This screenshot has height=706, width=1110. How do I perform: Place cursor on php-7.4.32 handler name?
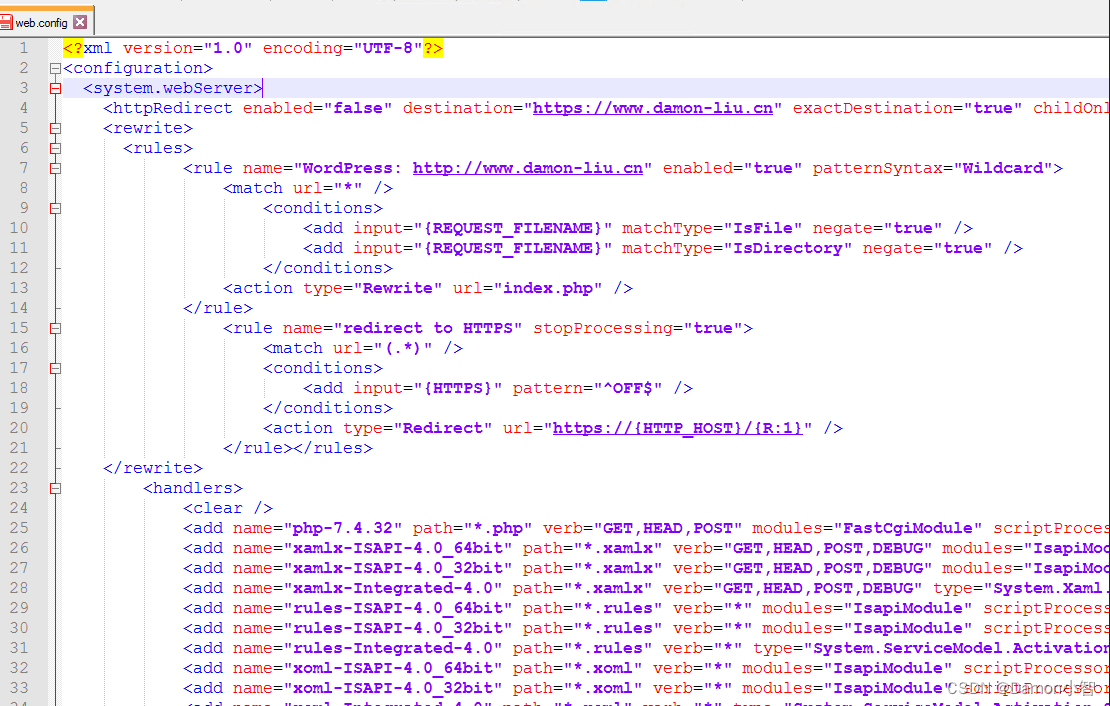tap(343, 528)
